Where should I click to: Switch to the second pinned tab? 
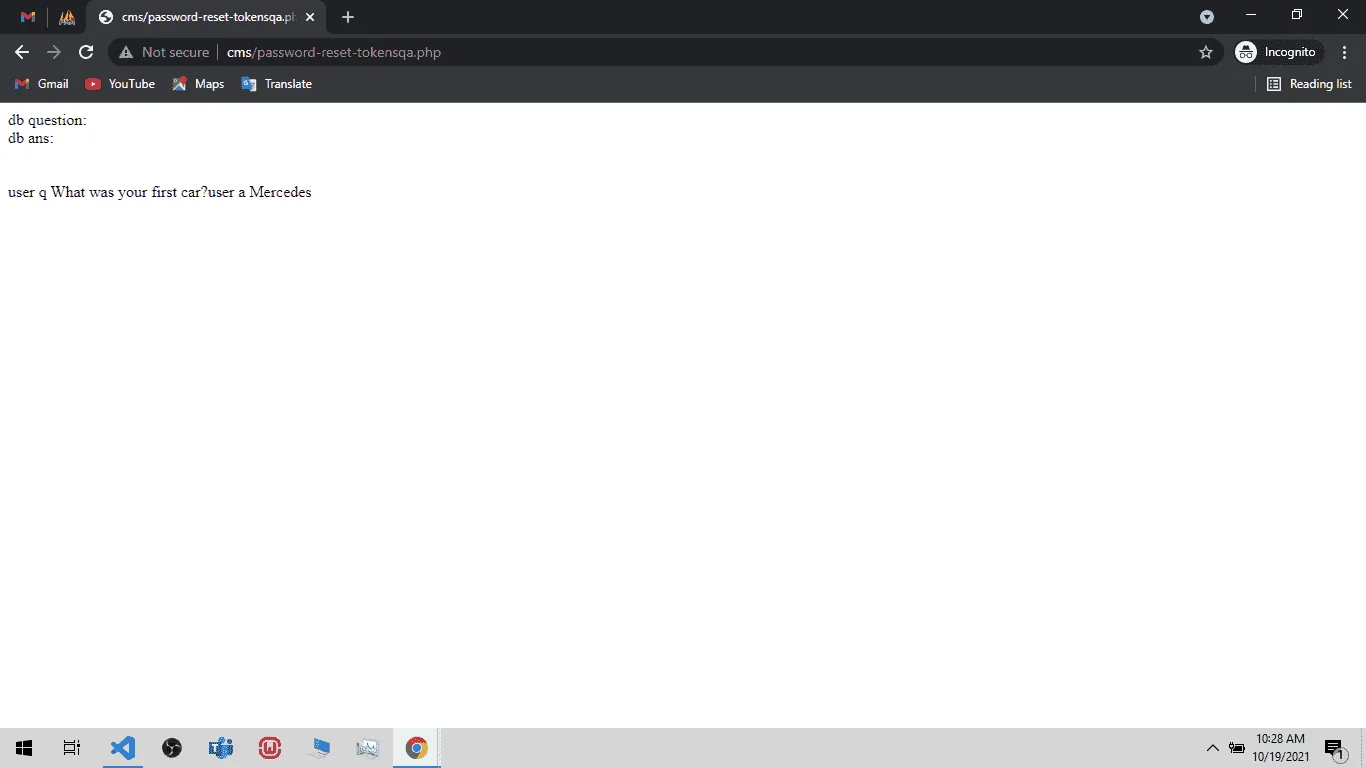(67, 17)
